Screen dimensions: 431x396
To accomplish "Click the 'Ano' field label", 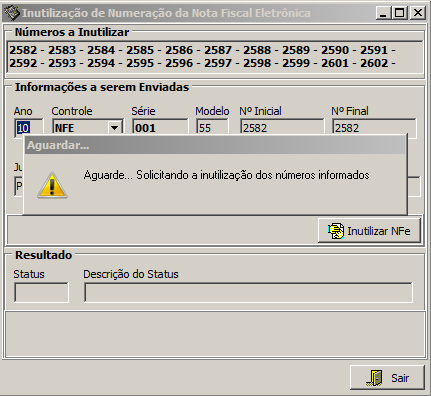I will 23,111.
